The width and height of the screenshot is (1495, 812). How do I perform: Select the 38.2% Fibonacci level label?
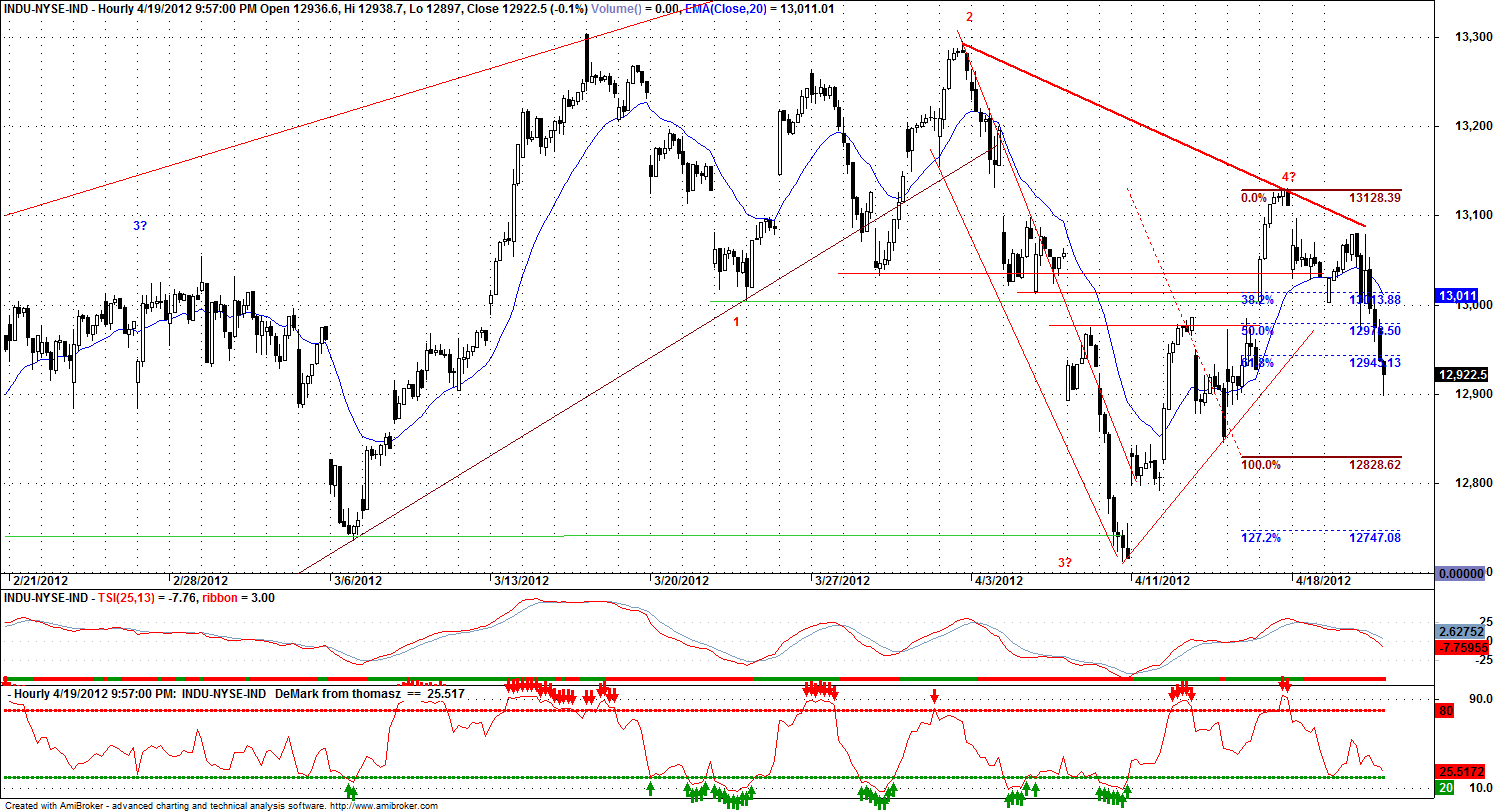[x=1257, y=299]
